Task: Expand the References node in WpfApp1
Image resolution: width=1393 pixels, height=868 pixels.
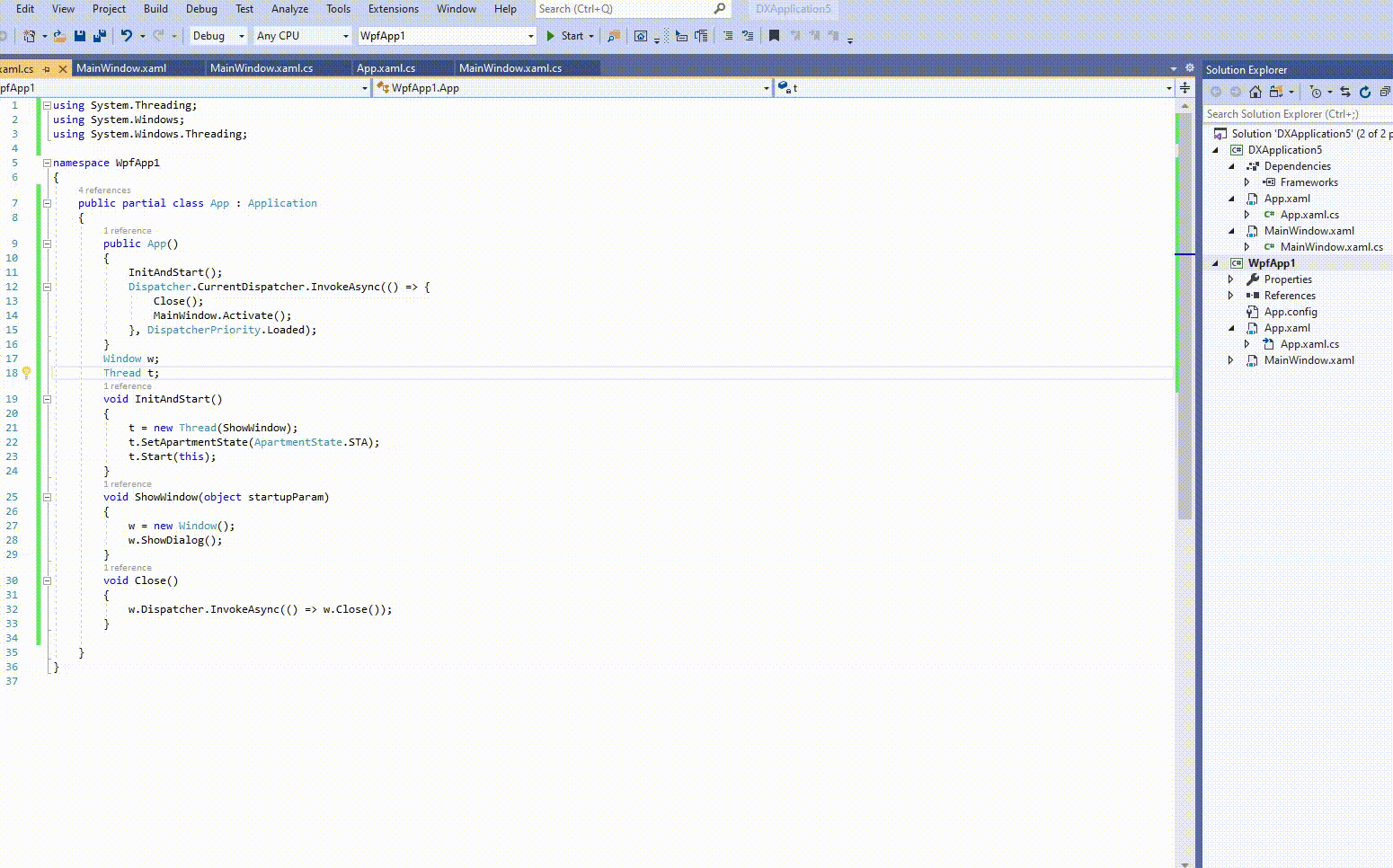Action: click(1231, 296)
